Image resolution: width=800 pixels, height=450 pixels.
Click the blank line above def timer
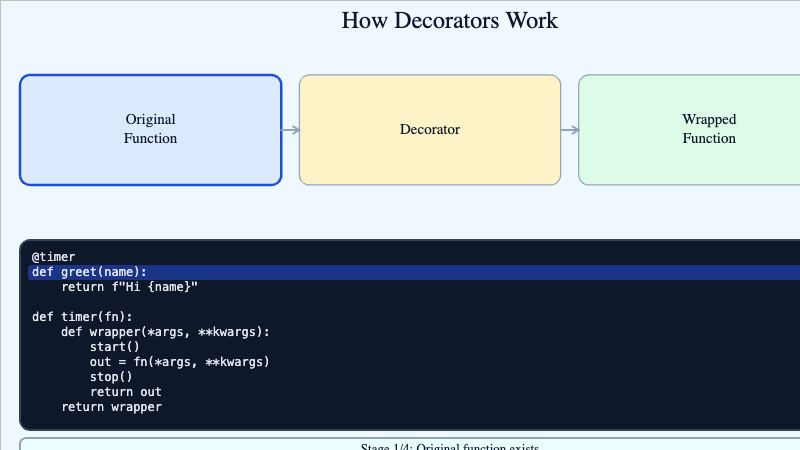coord(200,302)
